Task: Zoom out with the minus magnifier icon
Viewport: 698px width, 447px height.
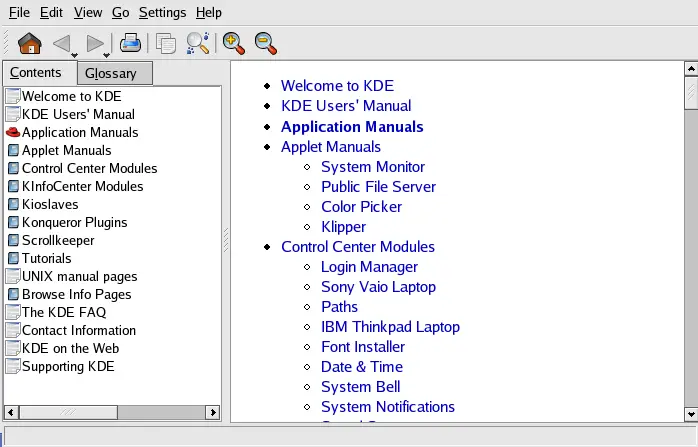Action: coord(265,43)
